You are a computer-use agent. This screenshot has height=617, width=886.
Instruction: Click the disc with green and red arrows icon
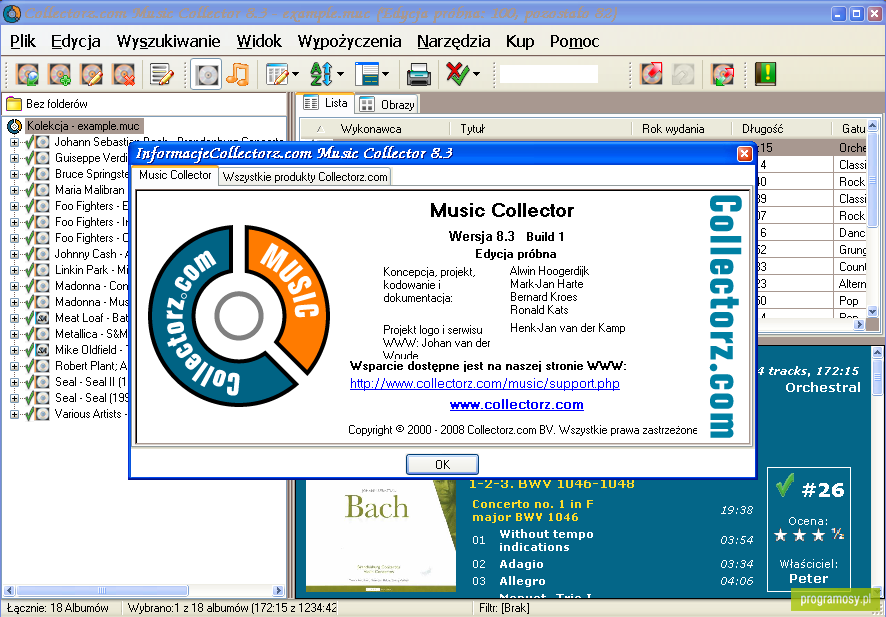[723, 74]
